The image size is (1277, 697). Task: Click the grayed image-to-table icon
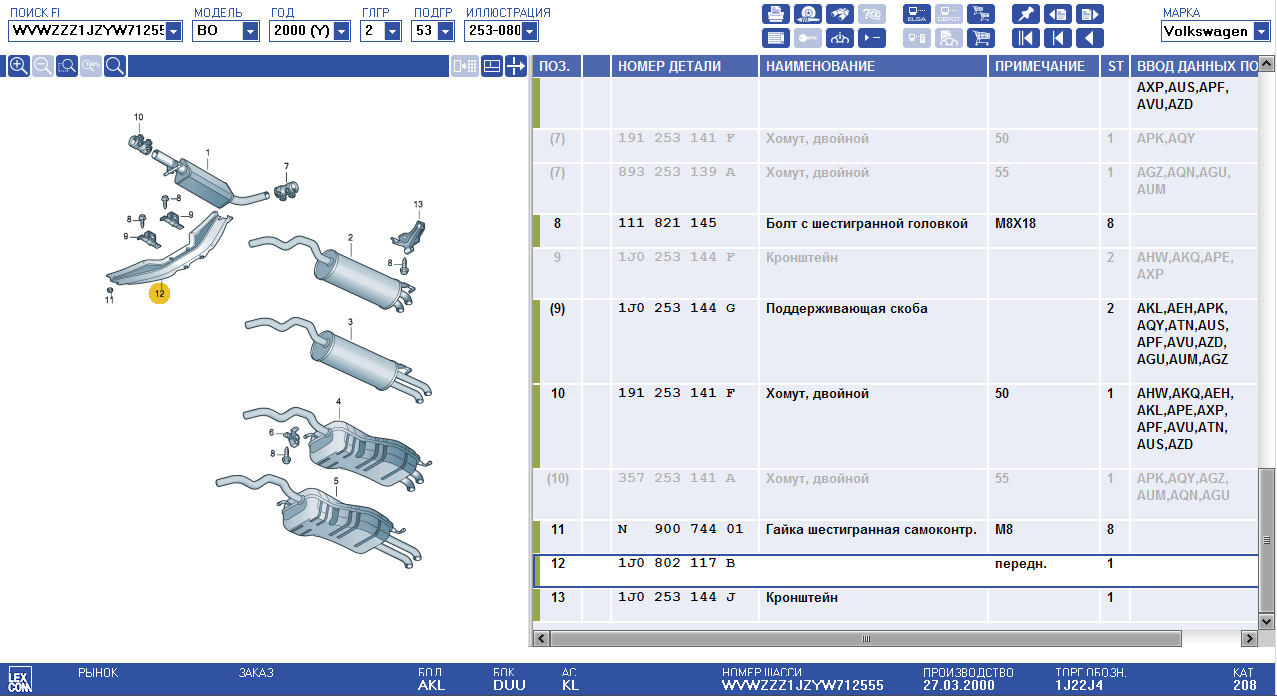pyautogui.click(x=464, y=66)
